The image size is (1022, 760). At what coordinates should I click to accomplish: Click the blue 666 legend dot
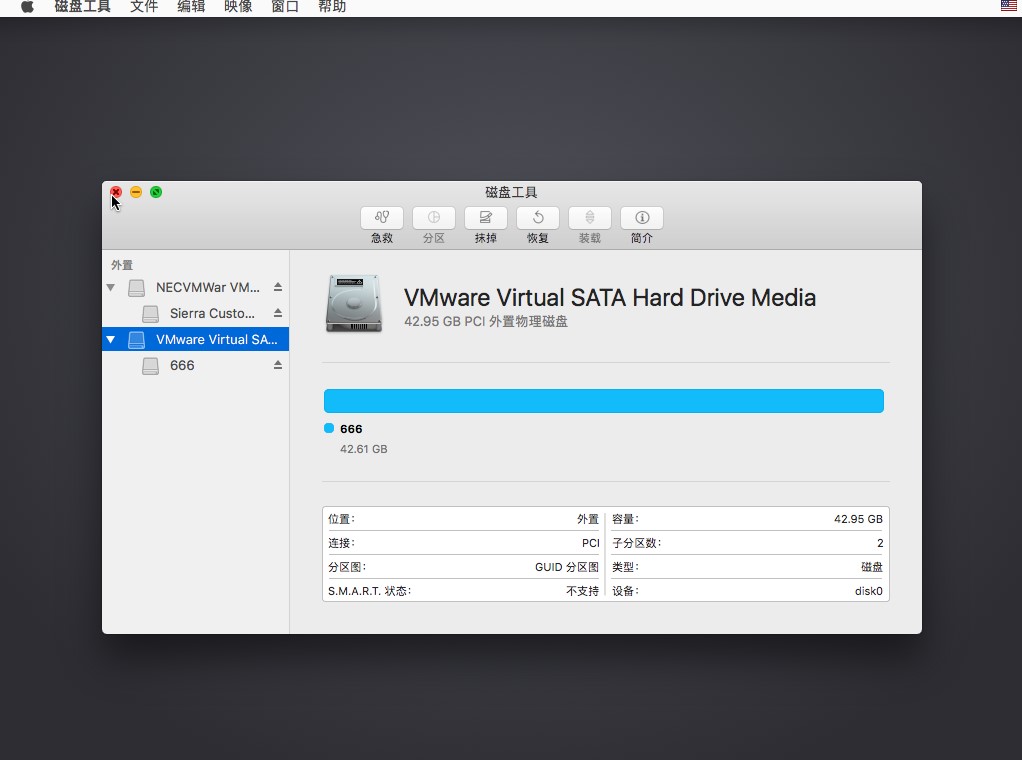(x=329, y=428)
